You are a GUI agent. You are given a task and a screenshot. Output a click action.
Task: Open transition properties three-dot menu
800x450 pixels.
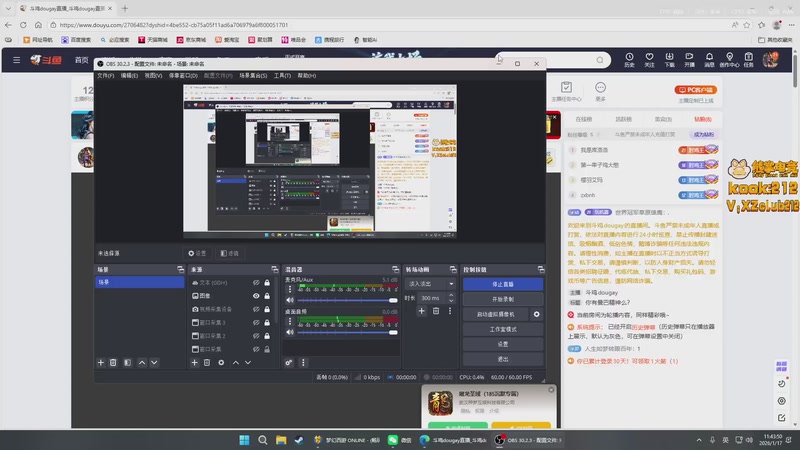pos(449,310)
